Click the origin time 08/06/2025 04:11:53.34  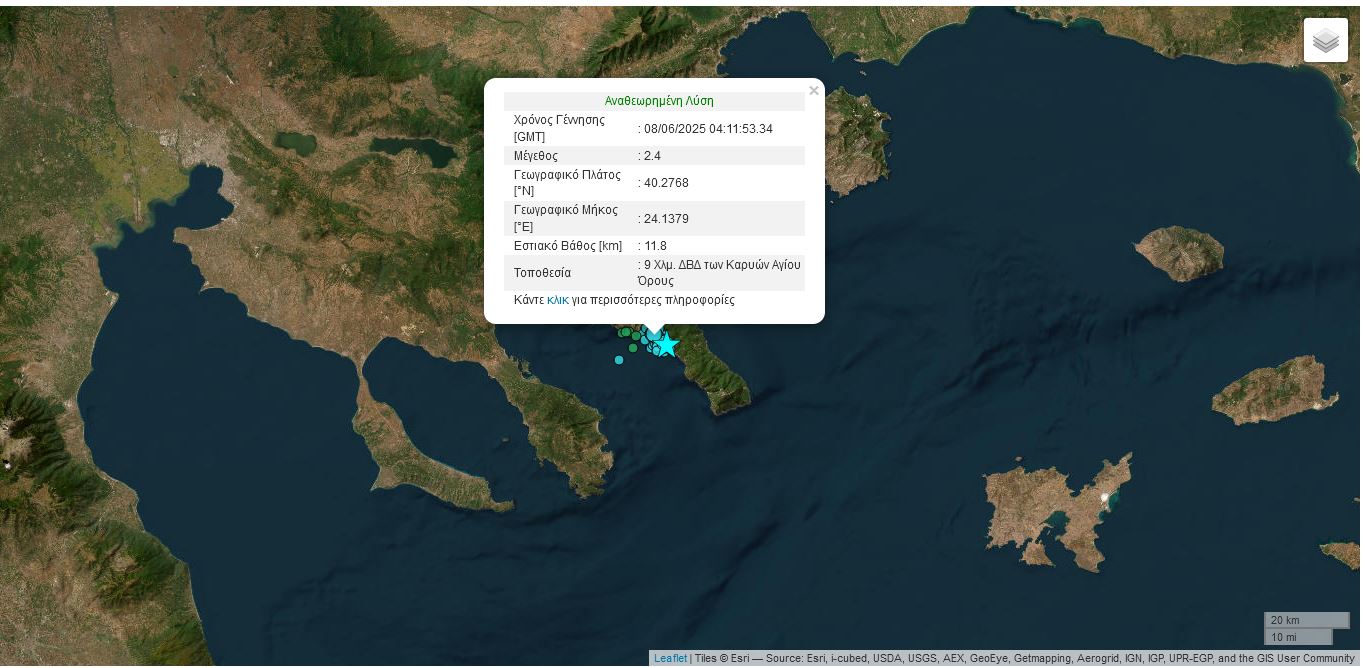(708, 129)
